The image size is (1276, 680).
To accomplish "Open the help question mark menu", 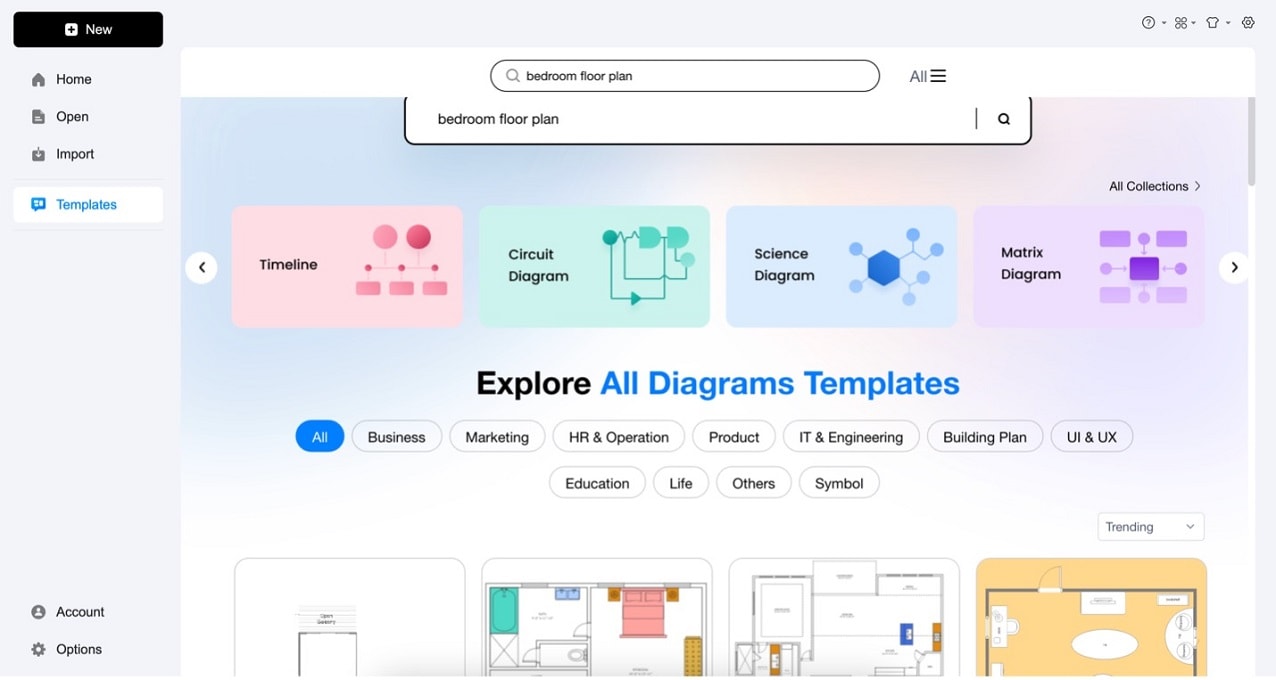I will click(x=1148, y=22).
